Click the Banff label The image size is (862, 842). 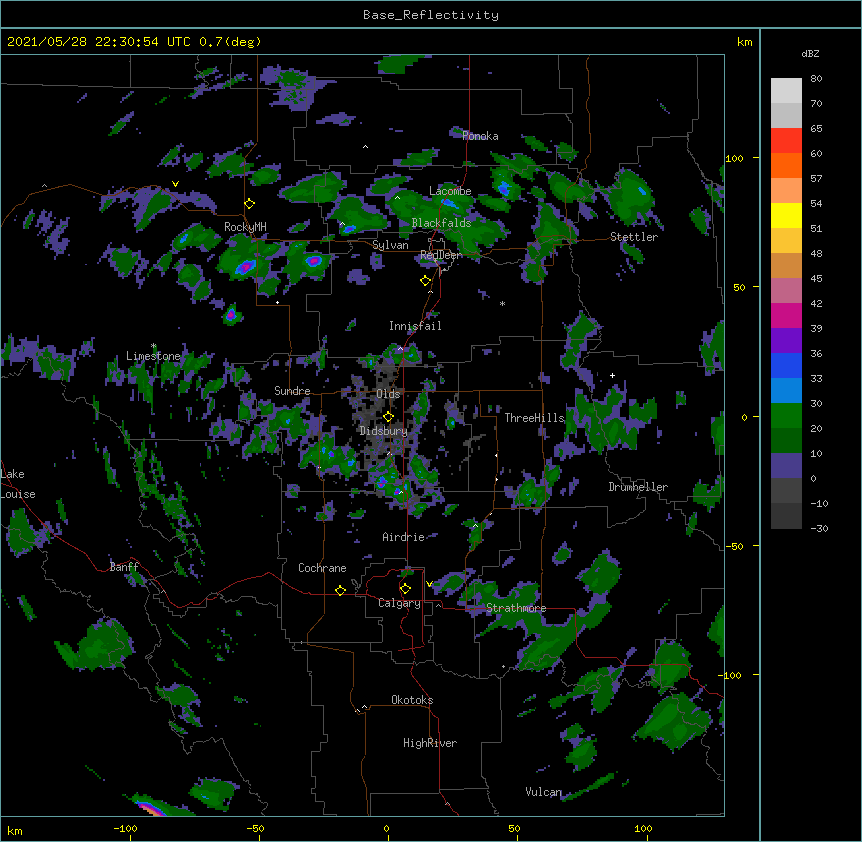point(124,567)
